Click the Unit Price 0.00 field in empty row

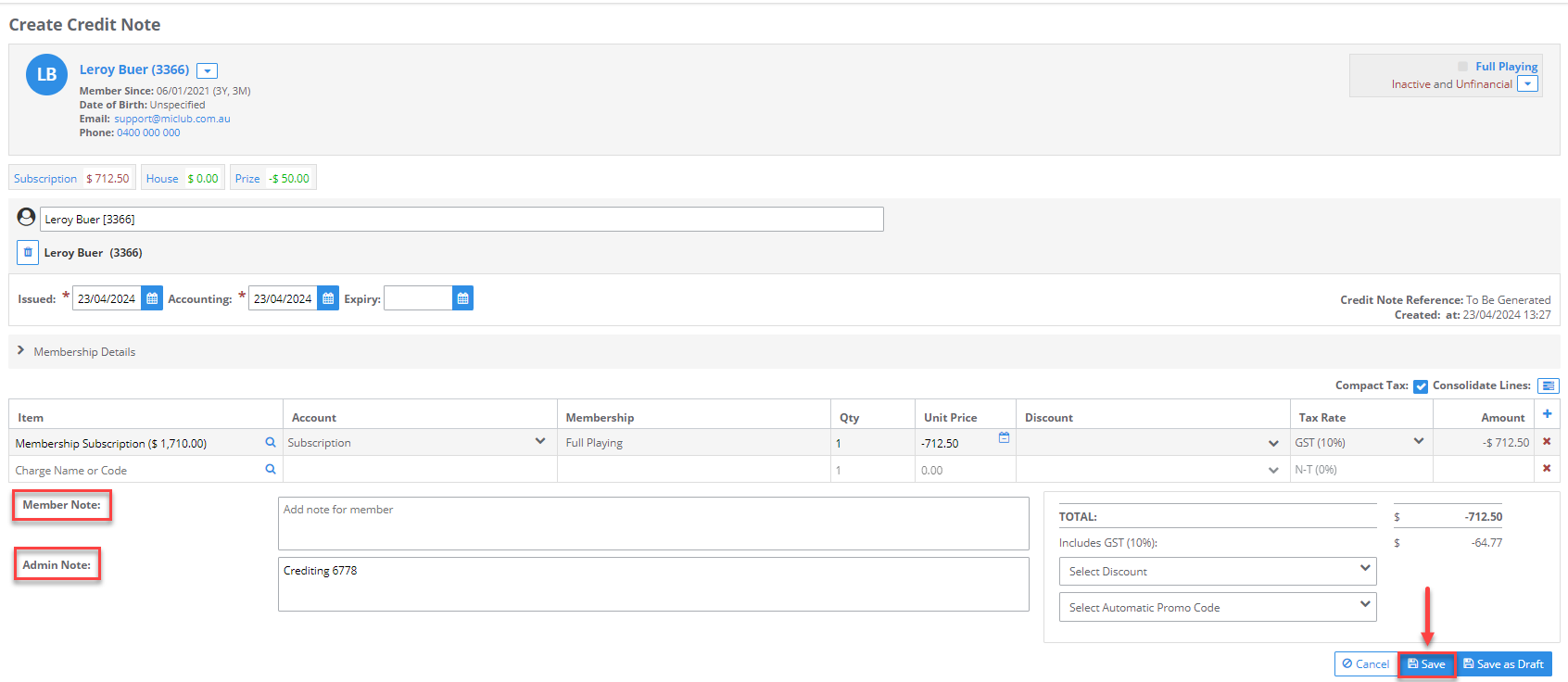point(964,470)
